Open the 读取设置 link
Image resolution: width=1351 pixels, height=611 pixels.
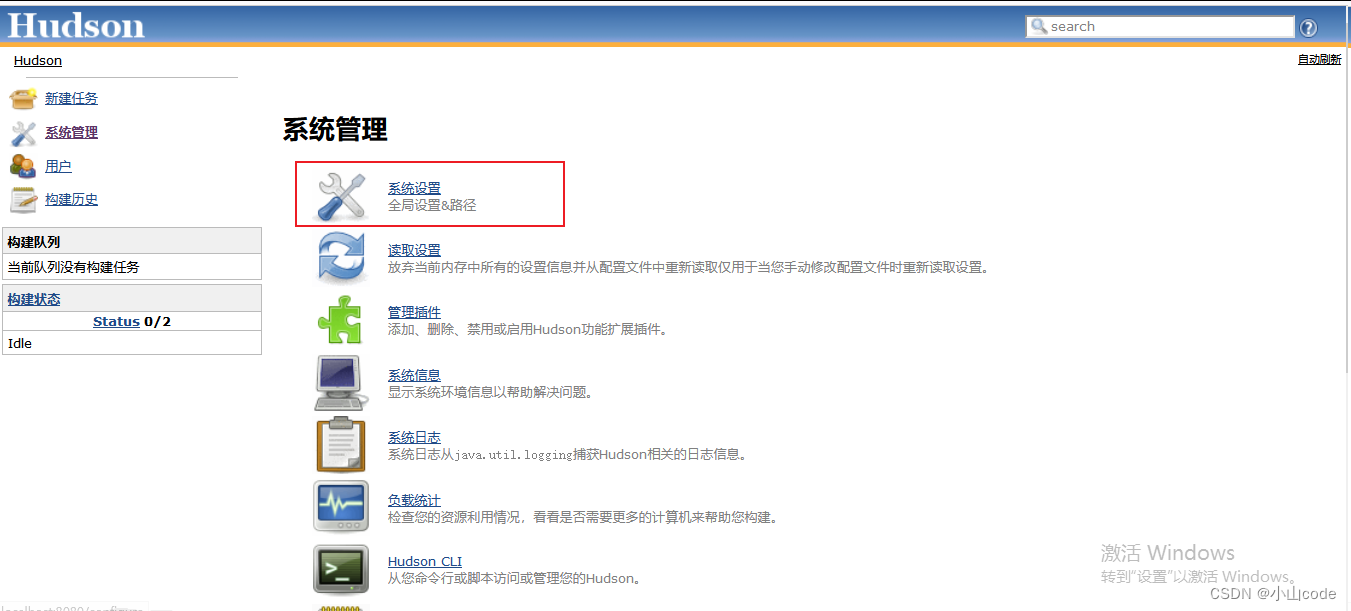coord(414,250)
